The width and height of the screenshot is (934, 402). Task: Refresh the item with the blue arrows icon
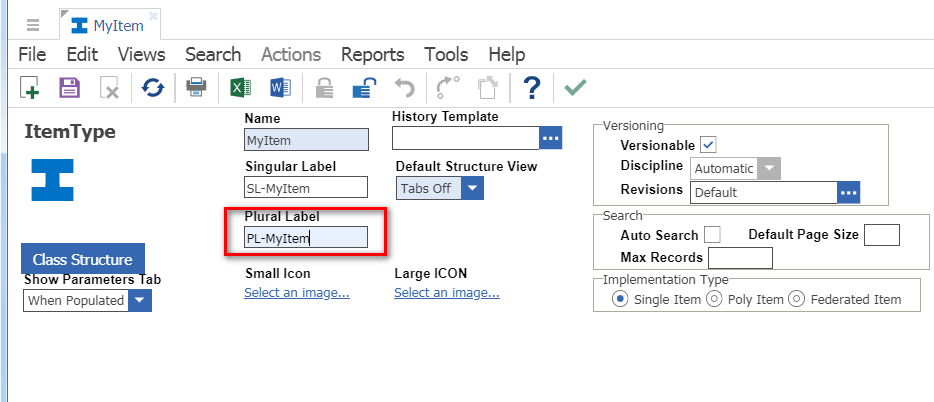pyautogui.click(x=153, y=88)
